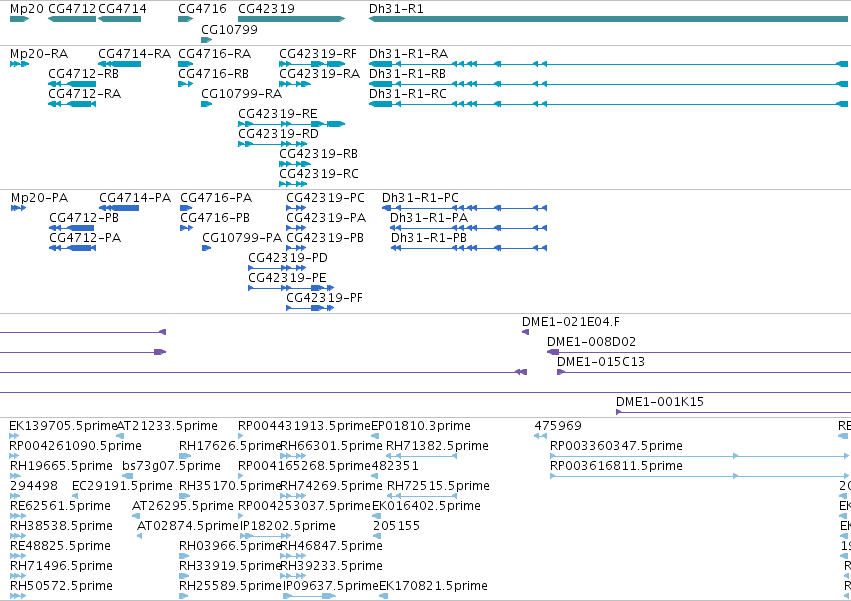Image resolution: width=851 pixels, height=601 pixels.
Task: Select the AT02874.5prime EST label
Action: click(x=188, y=526)
